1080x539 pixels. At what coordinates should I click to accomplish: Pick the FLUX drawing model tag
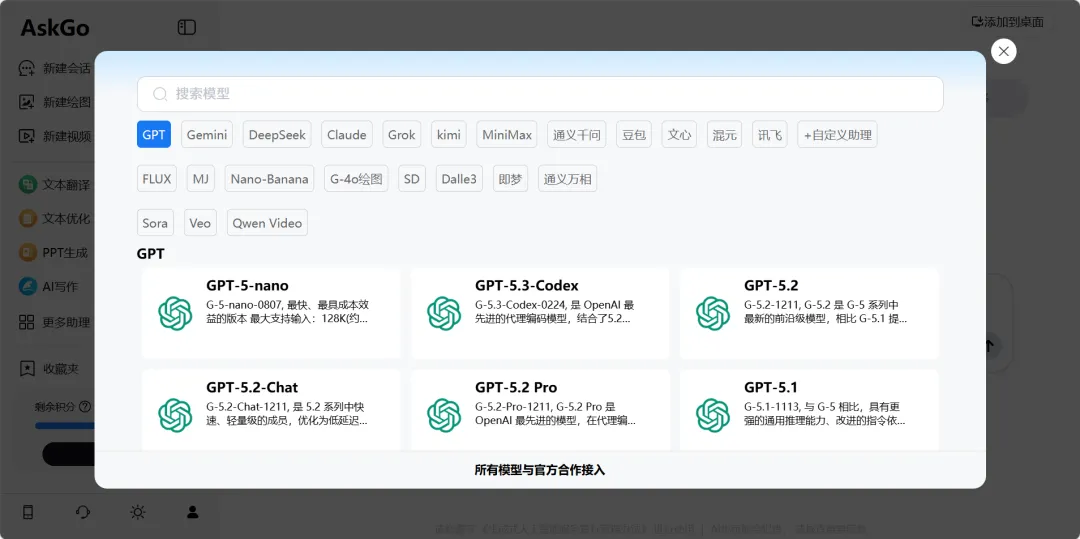point(157,179)
